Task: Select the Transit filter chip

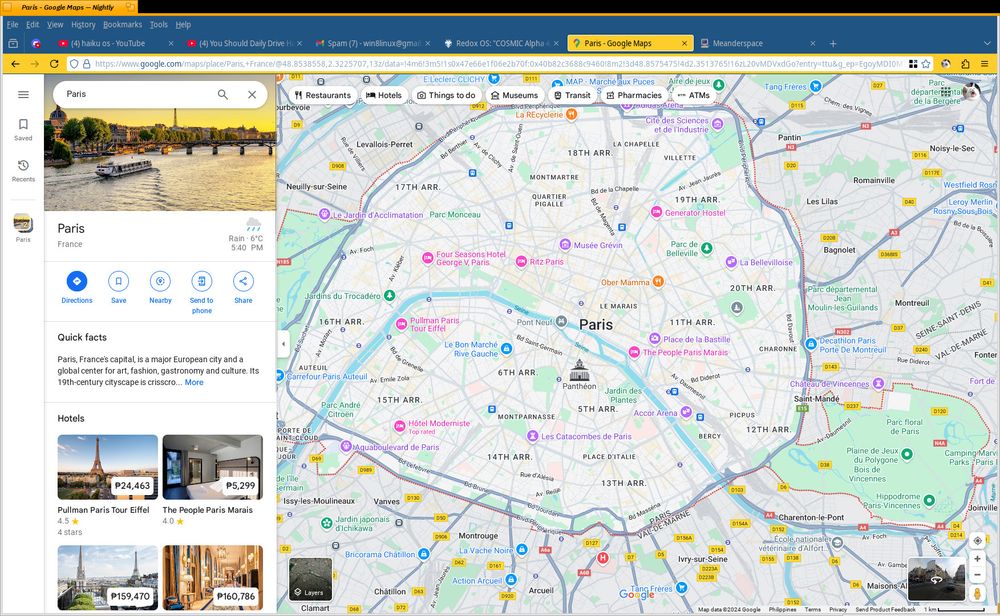Action: (x=572, y=95)
